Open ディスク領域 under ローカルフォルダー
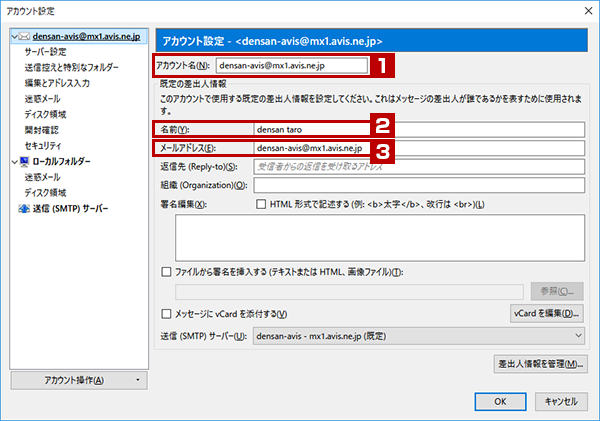600x421 pixels. coord(45,193)
